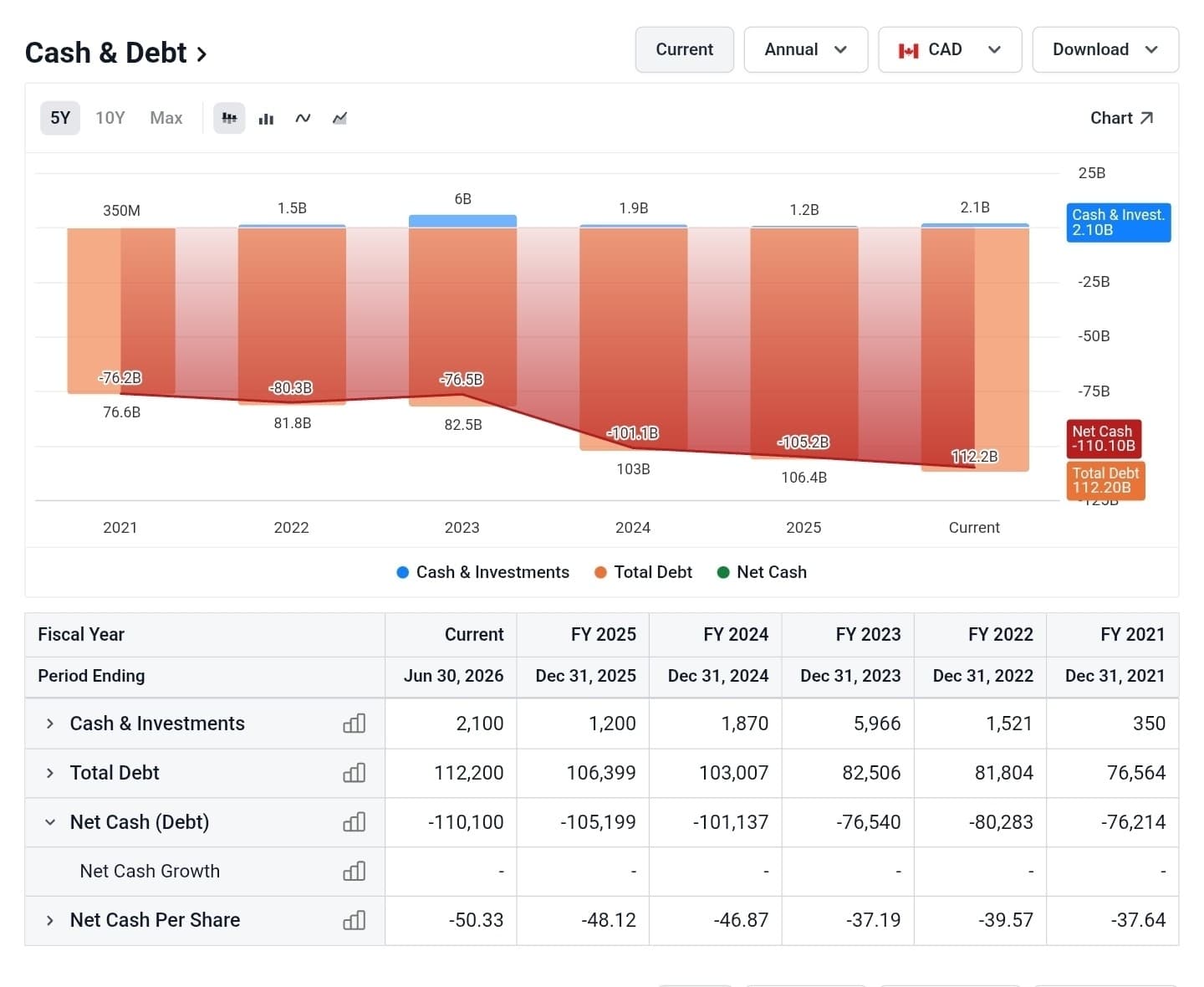The height and width of the screenshot is (987, 1204).
Task: Expand the Cash & Investments row
Action: click(50, 724)
